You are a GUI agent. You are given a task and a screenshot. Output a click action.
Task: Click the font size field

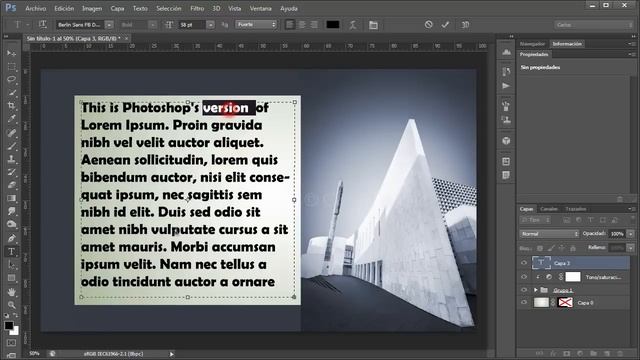coord(191,25)
